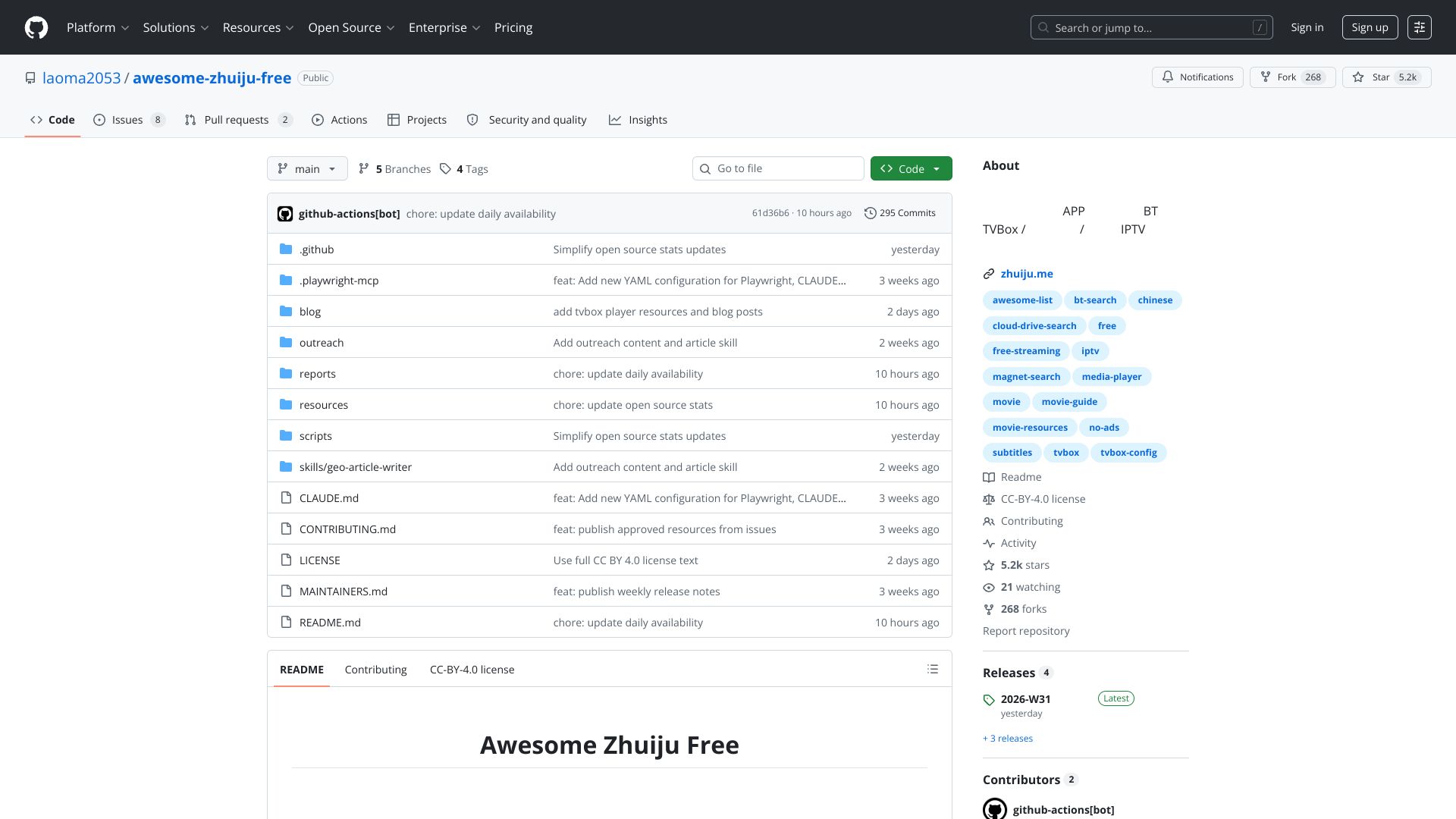The height and width of the screenshot is (819, 1456).
Task: Click the blog folder icon
Action: coord(286,311)
